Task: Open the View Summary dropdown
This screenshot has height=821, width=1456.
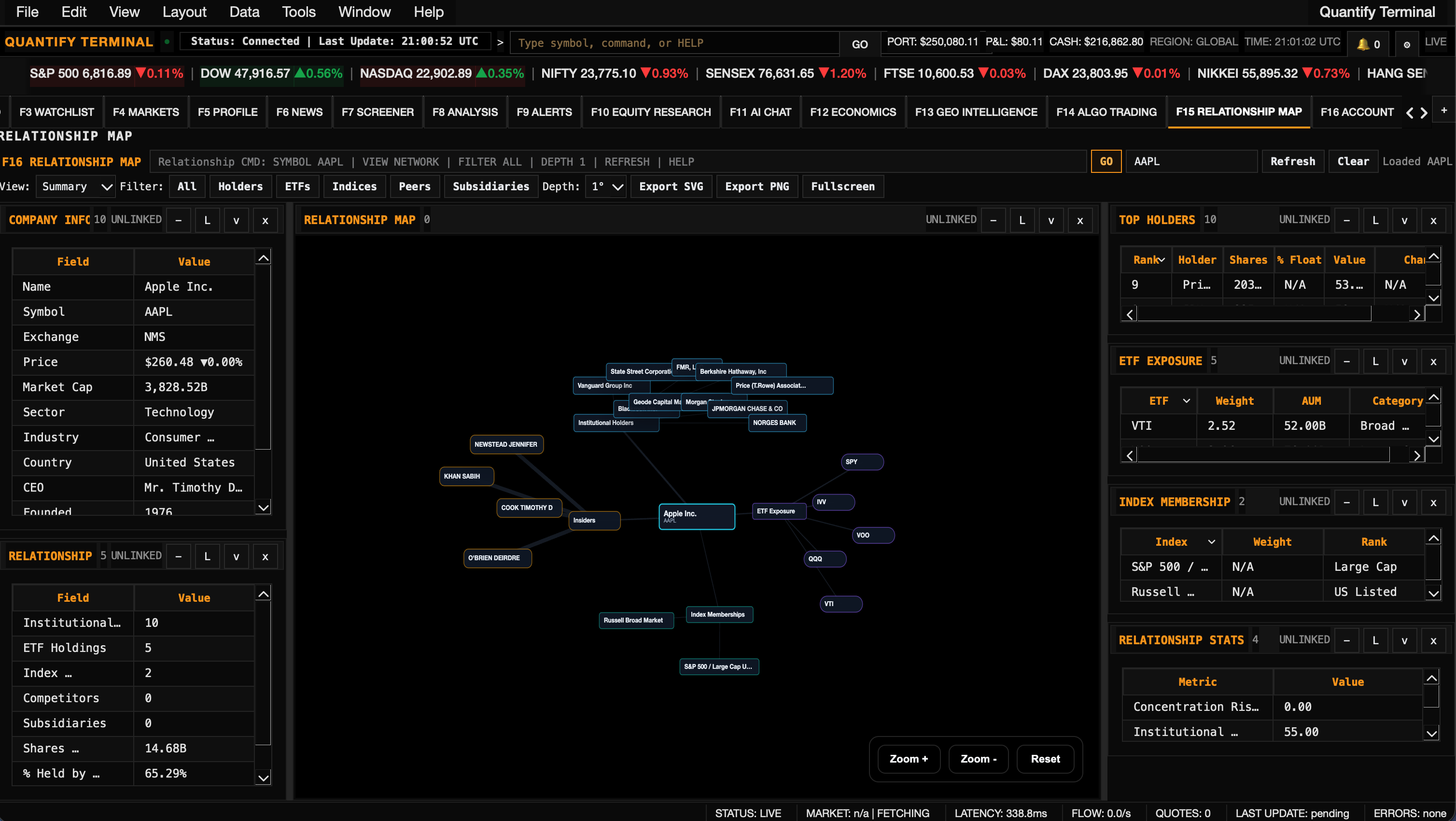Action: [x=76, y=186]
